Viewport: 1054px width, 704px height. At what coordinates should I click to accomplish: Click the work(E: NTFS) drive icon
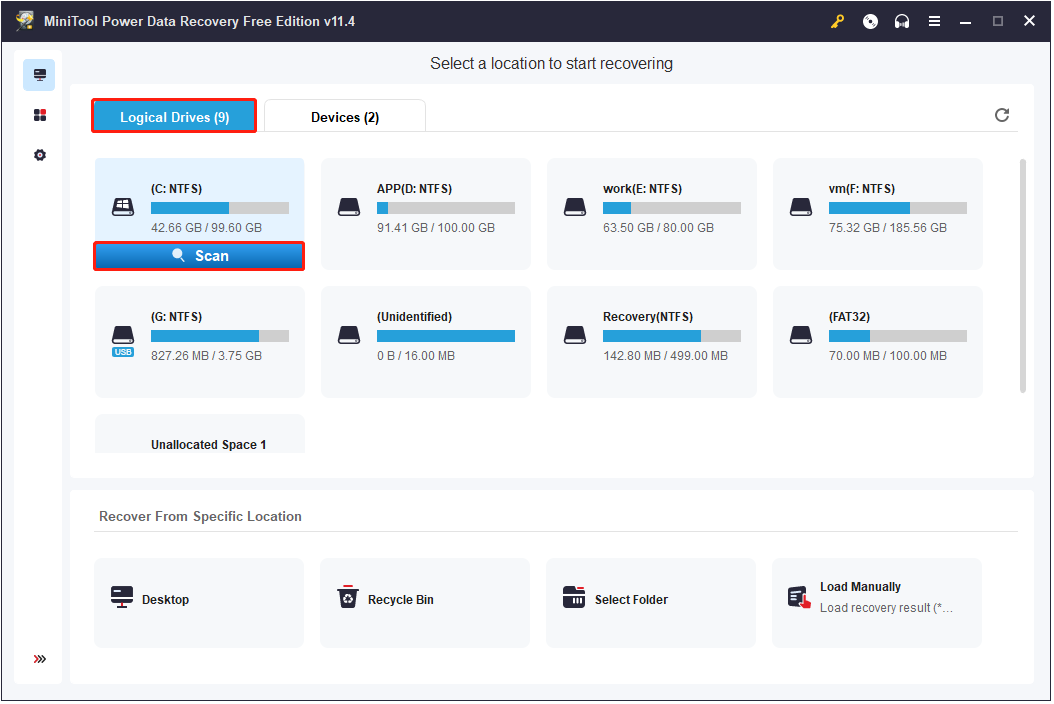coord(575,207)
